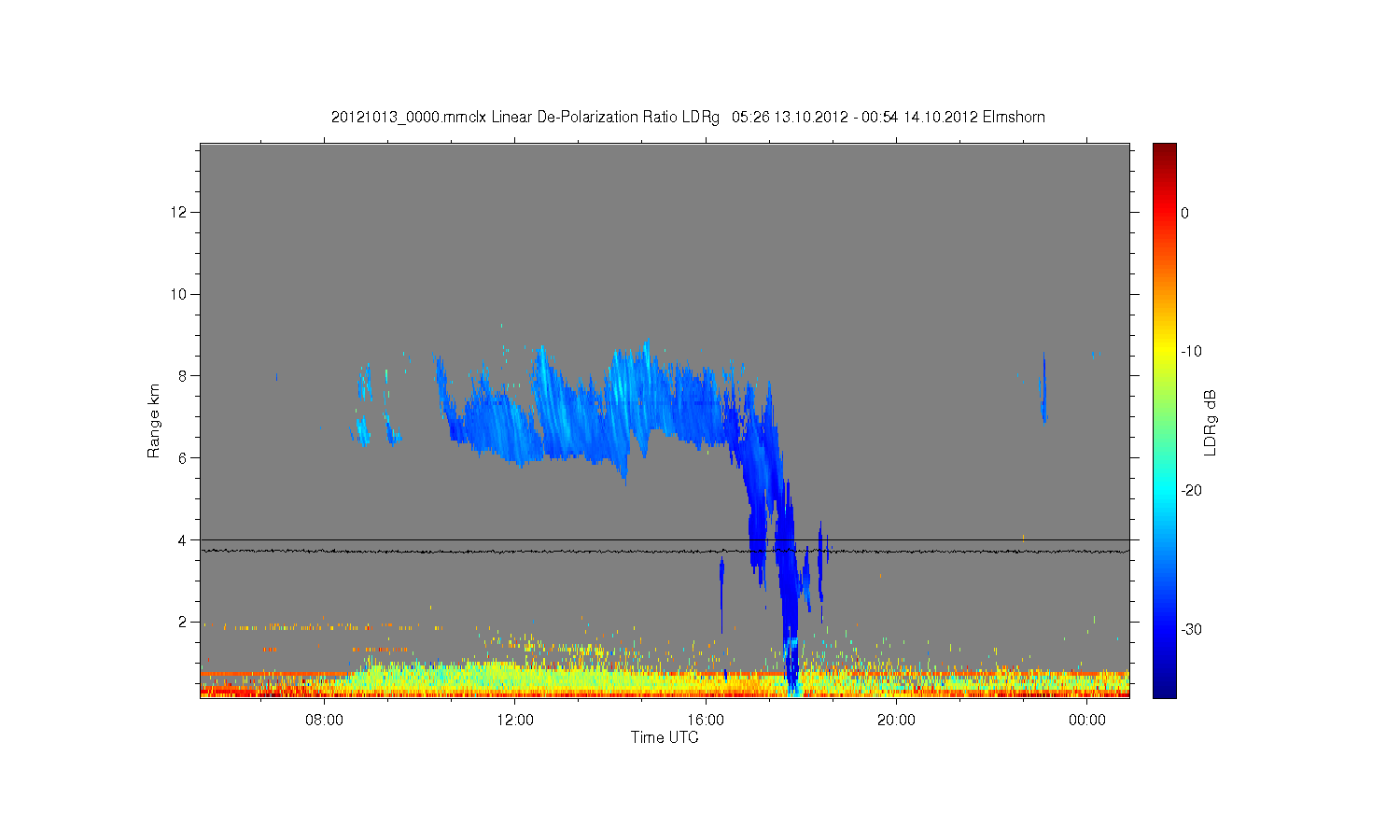Click the range tick label 10

pyautogui.click(x=180, y=294)
